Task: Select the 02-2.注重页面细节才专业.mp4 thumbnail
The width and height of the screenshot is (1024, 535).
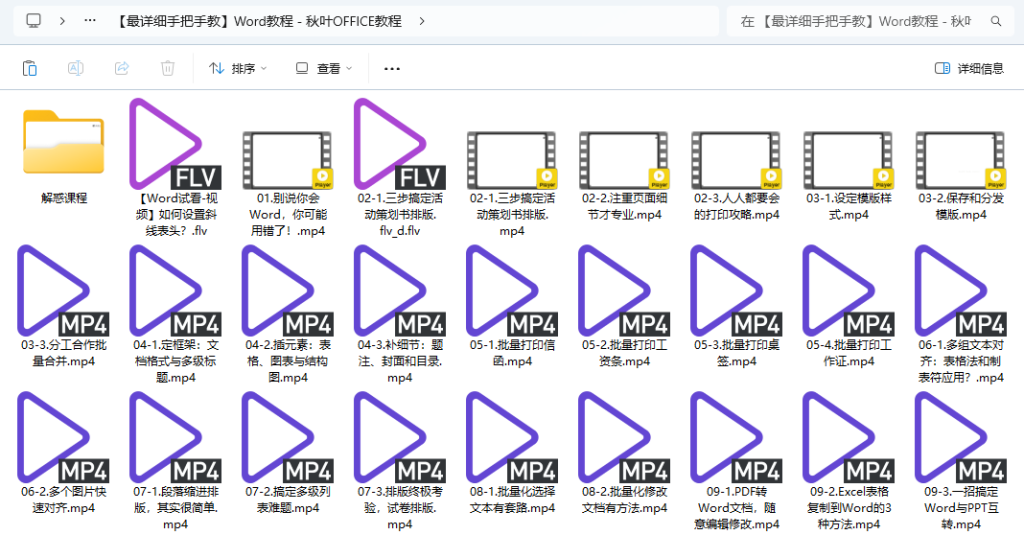Action: (x=624, y=160)
